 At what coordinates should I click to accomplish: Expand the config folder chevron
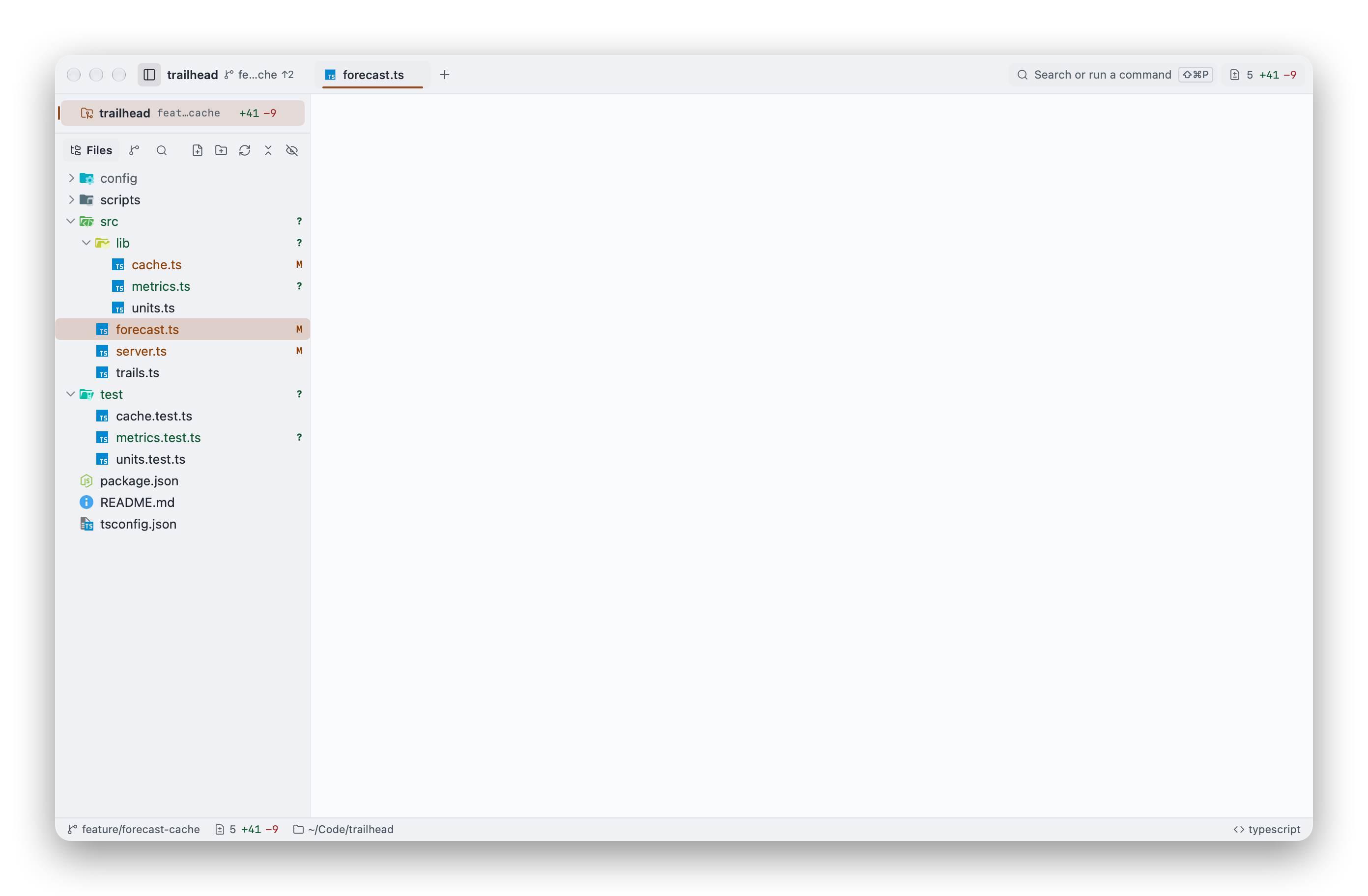(x=71, y=178)
